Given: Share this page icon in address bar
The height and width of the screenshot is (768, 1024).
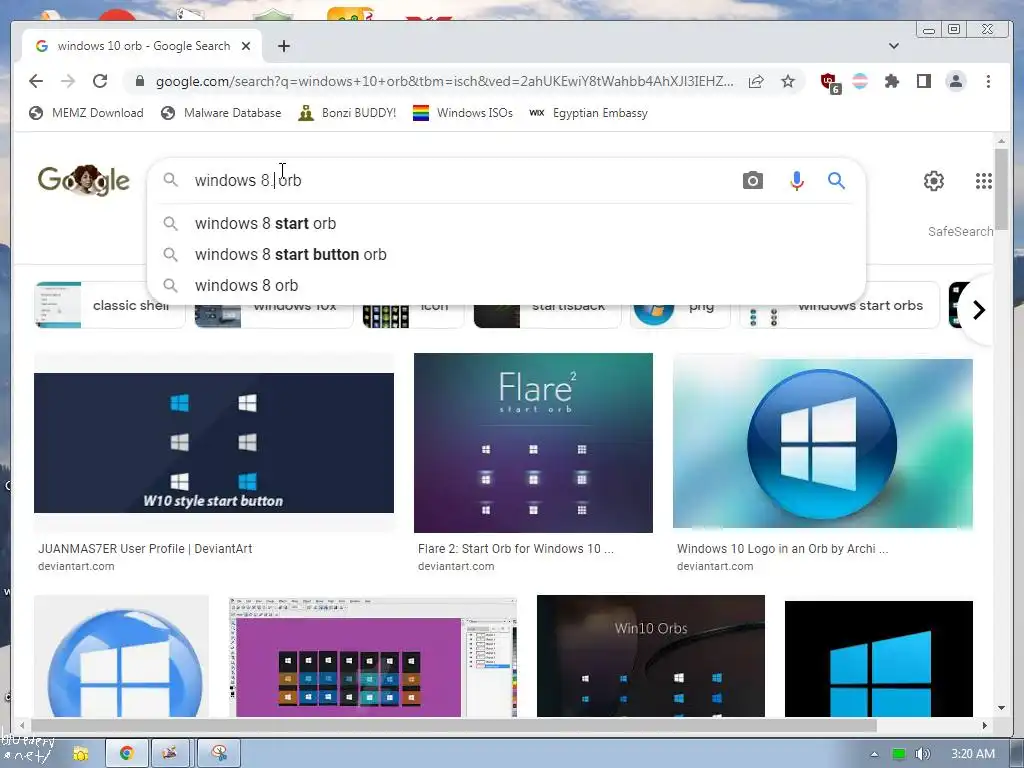Looking at the screenshot, I should click(x=756, y=81).
